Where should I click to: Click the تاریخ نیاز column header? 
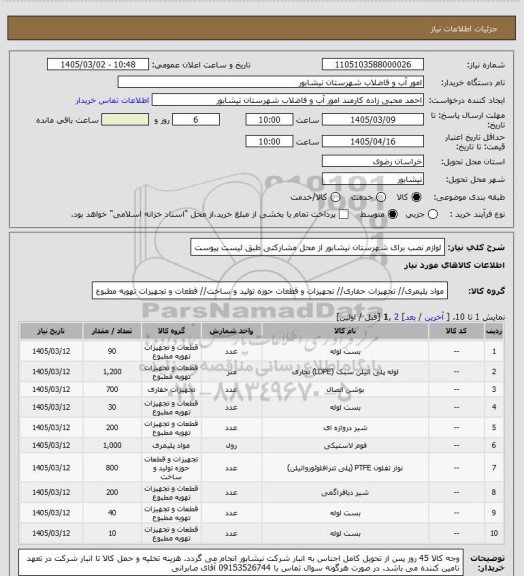click(51, 331)
